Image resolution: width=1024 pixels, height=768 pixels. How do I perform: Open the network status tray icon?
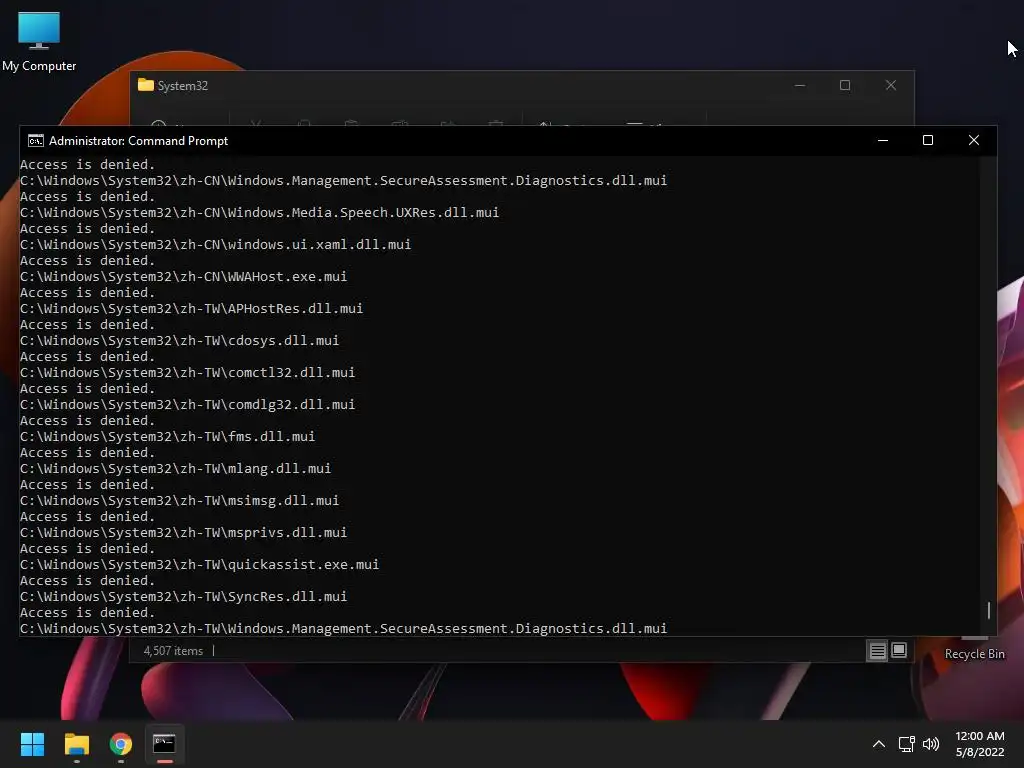[x=906, y=744]
